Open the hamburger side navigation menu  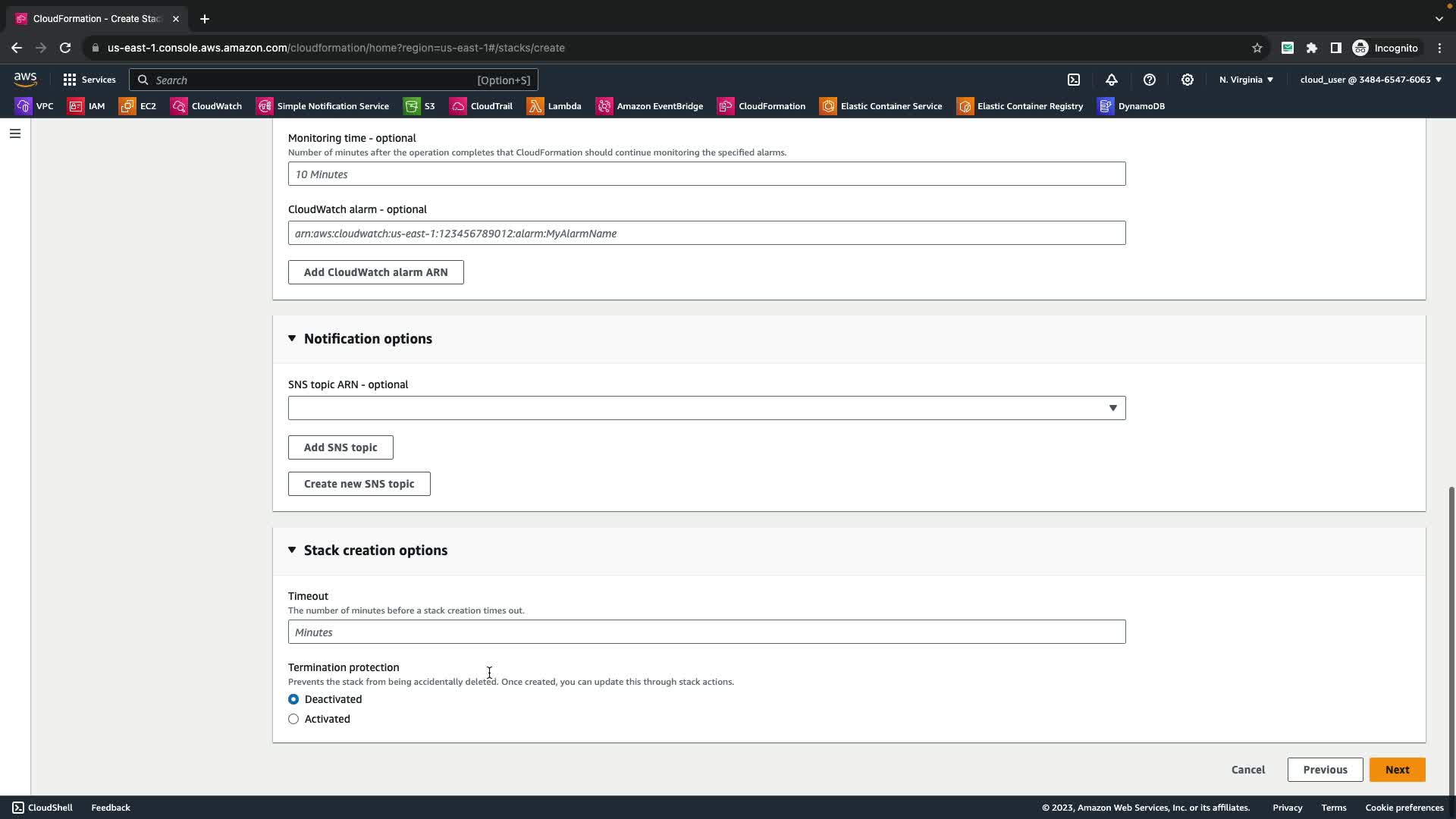tap(14, 133)
